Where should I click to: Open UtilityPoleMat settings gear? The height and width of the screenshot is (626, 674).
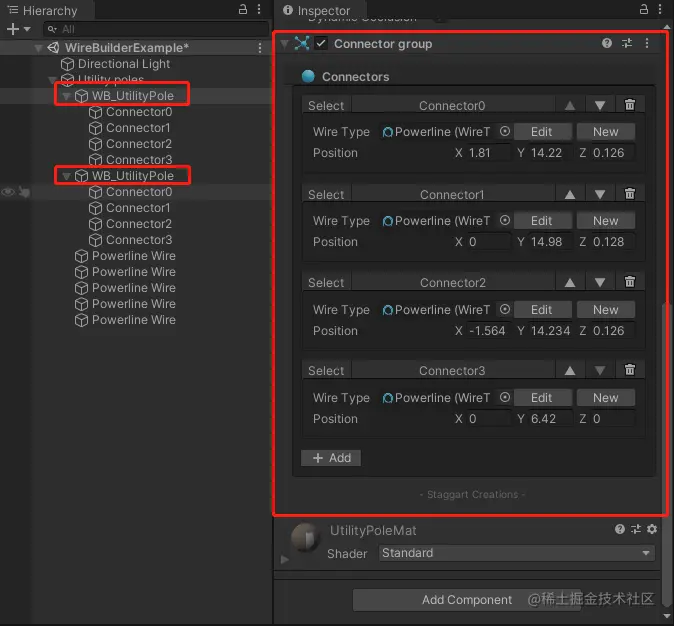pos(652,529)
